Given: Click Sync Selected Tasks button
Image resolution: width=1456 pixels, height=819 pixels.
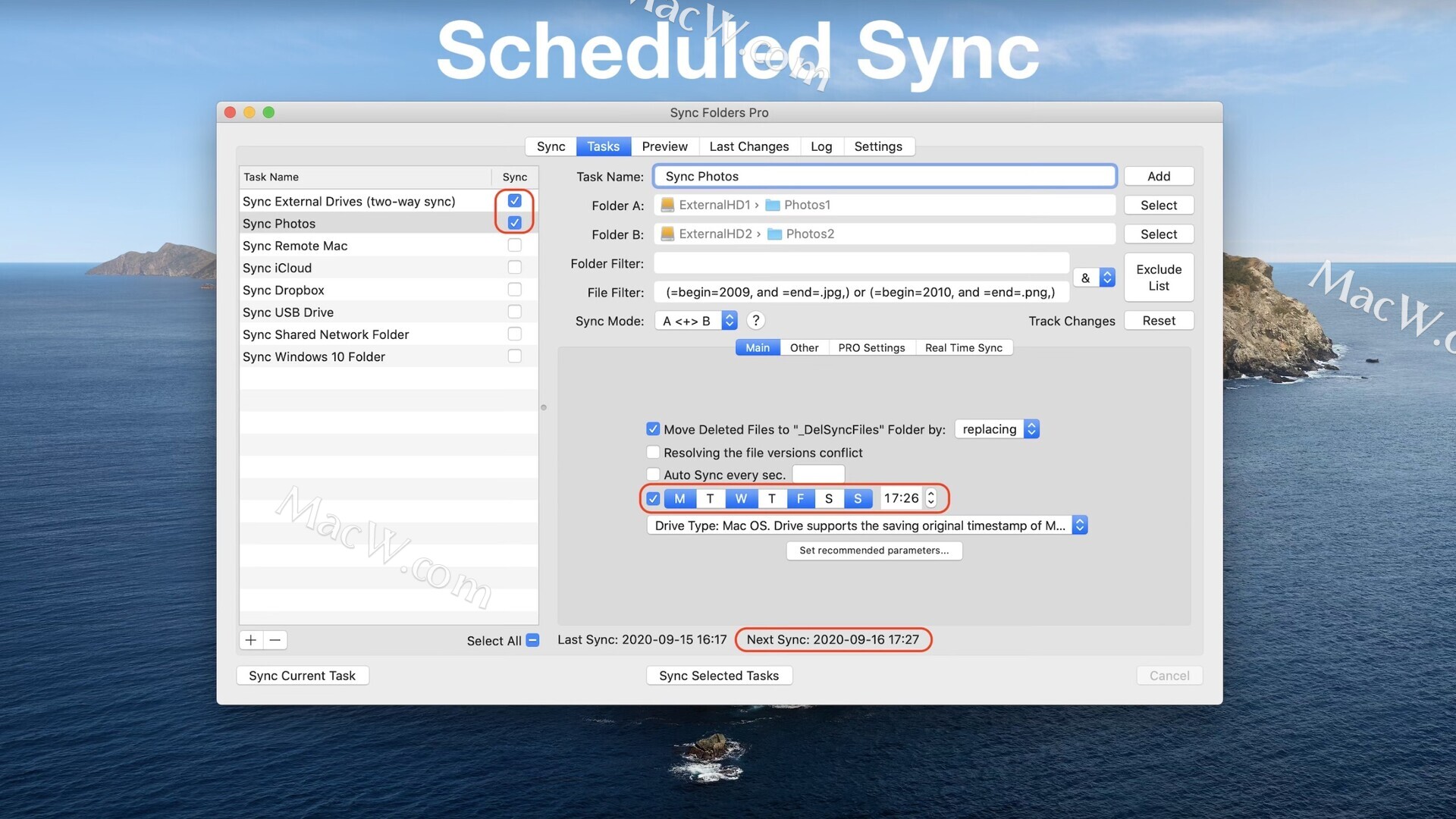Looking at the screenshot, I should (719, 676).
